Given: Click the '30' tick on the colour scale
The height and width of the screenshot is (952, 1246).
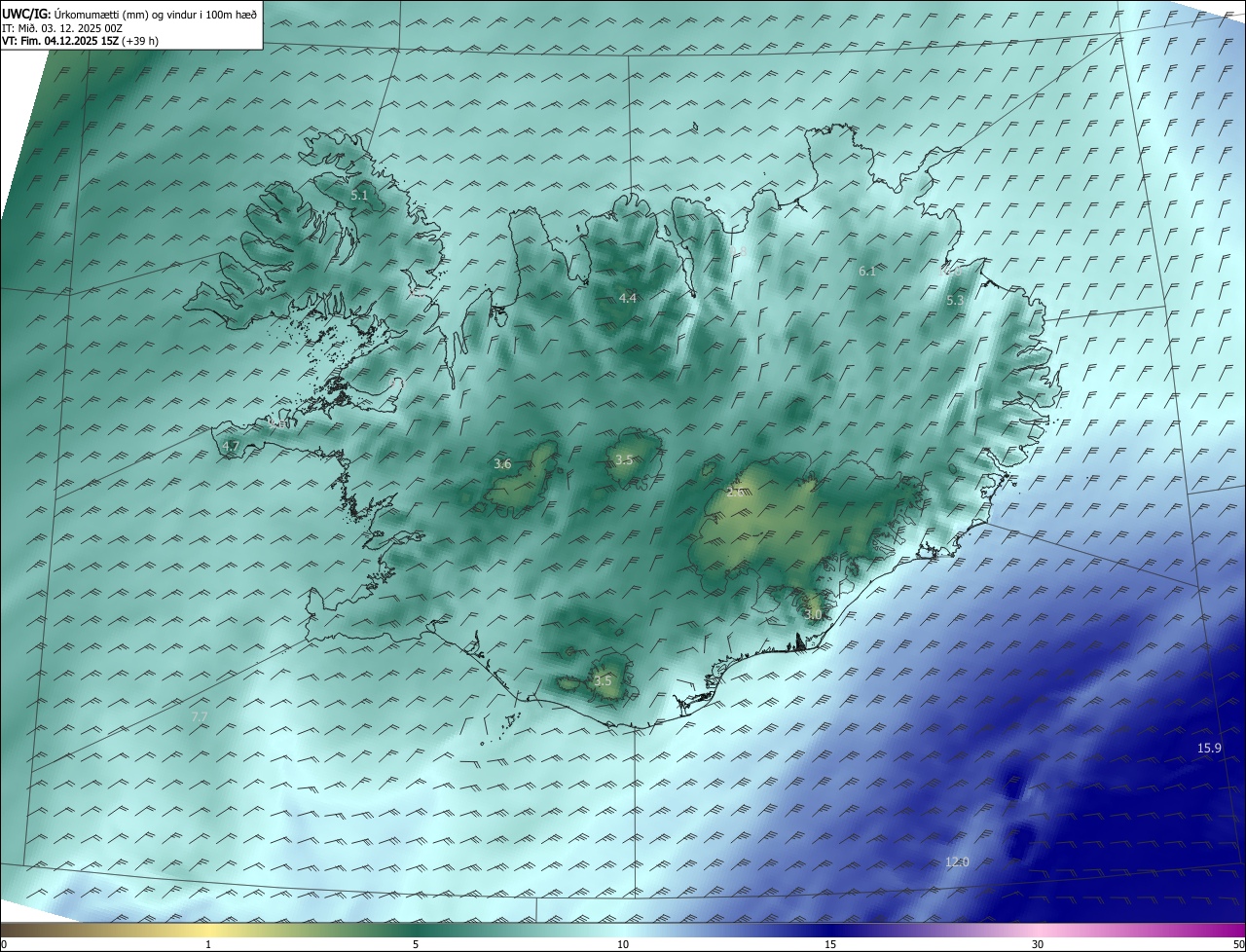Looking at the screenshot, I should 1038,944.
